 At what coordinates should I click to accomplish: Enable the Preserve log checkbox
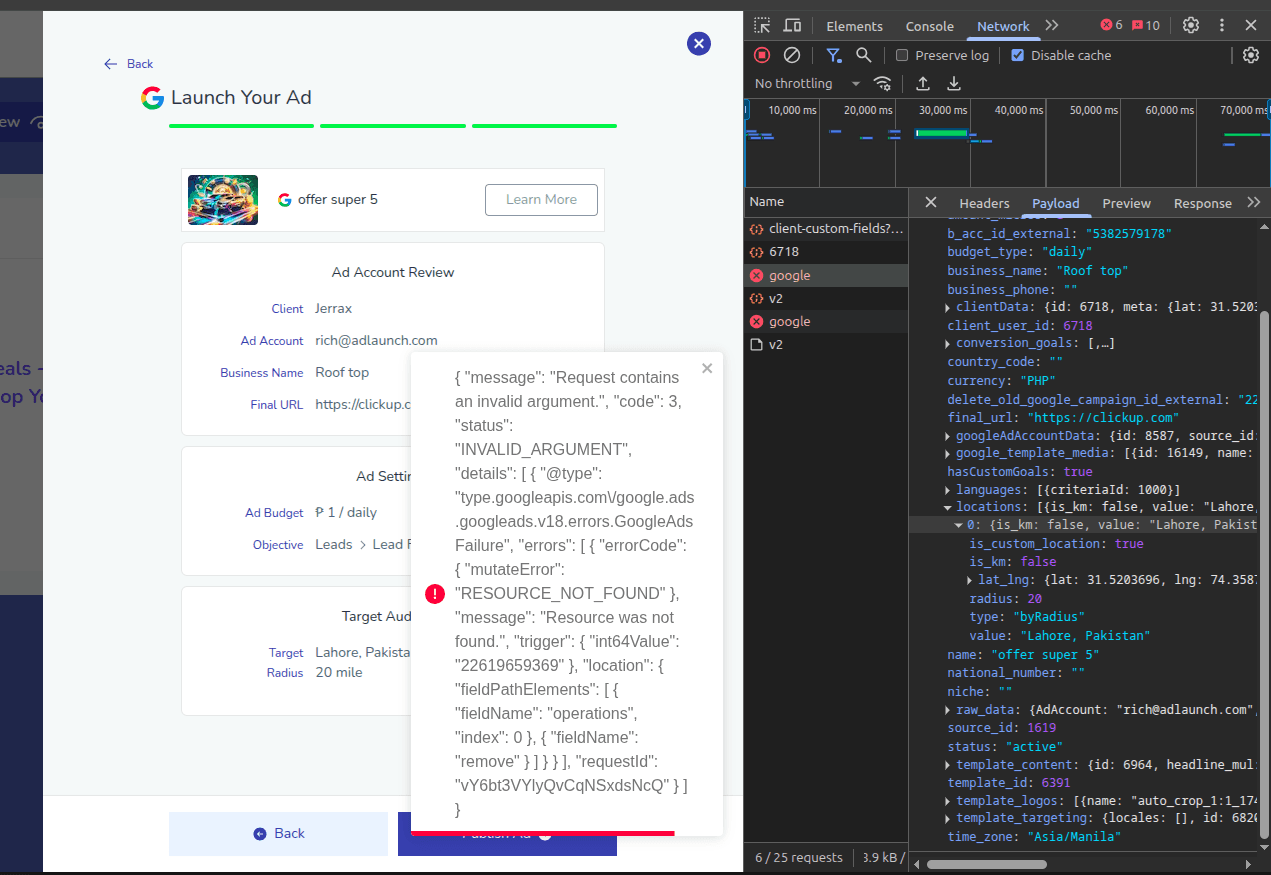pyautogui.click(x=902, y=56)
